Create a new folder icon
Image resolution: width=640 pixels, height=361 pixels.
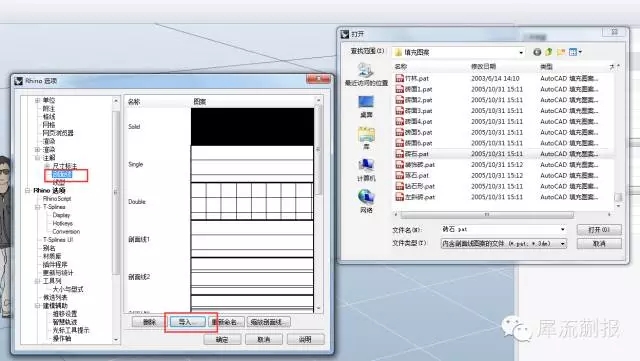[x=561, y=52]
